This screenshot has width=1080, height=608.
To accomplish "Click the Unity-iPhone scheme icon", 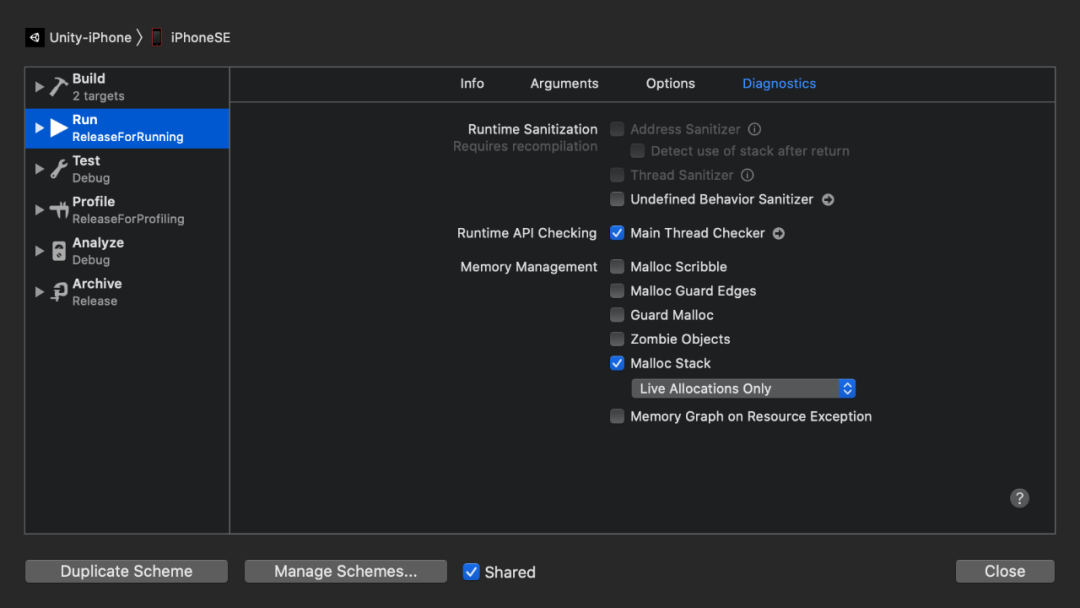I will [x=35, y=38].
